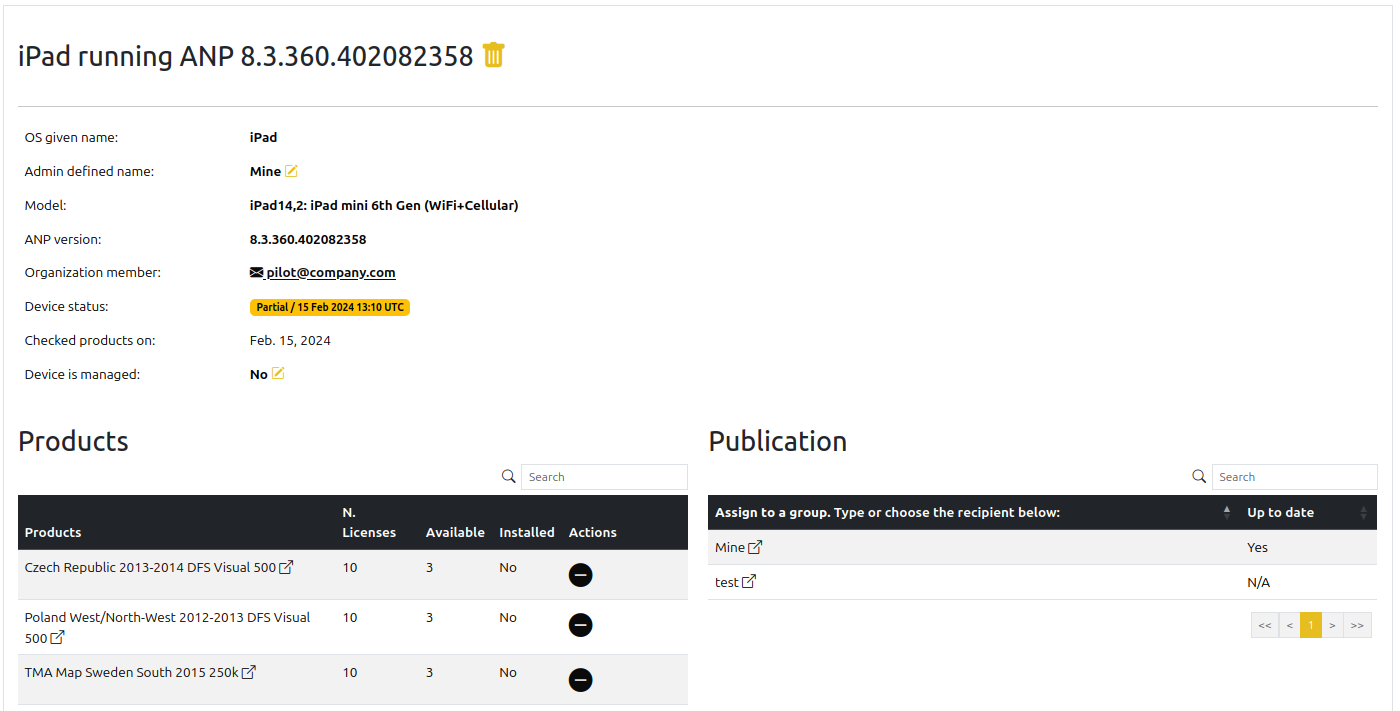Email pilot@company.com organization member link

pyautogui.click(x=331, y=272)
